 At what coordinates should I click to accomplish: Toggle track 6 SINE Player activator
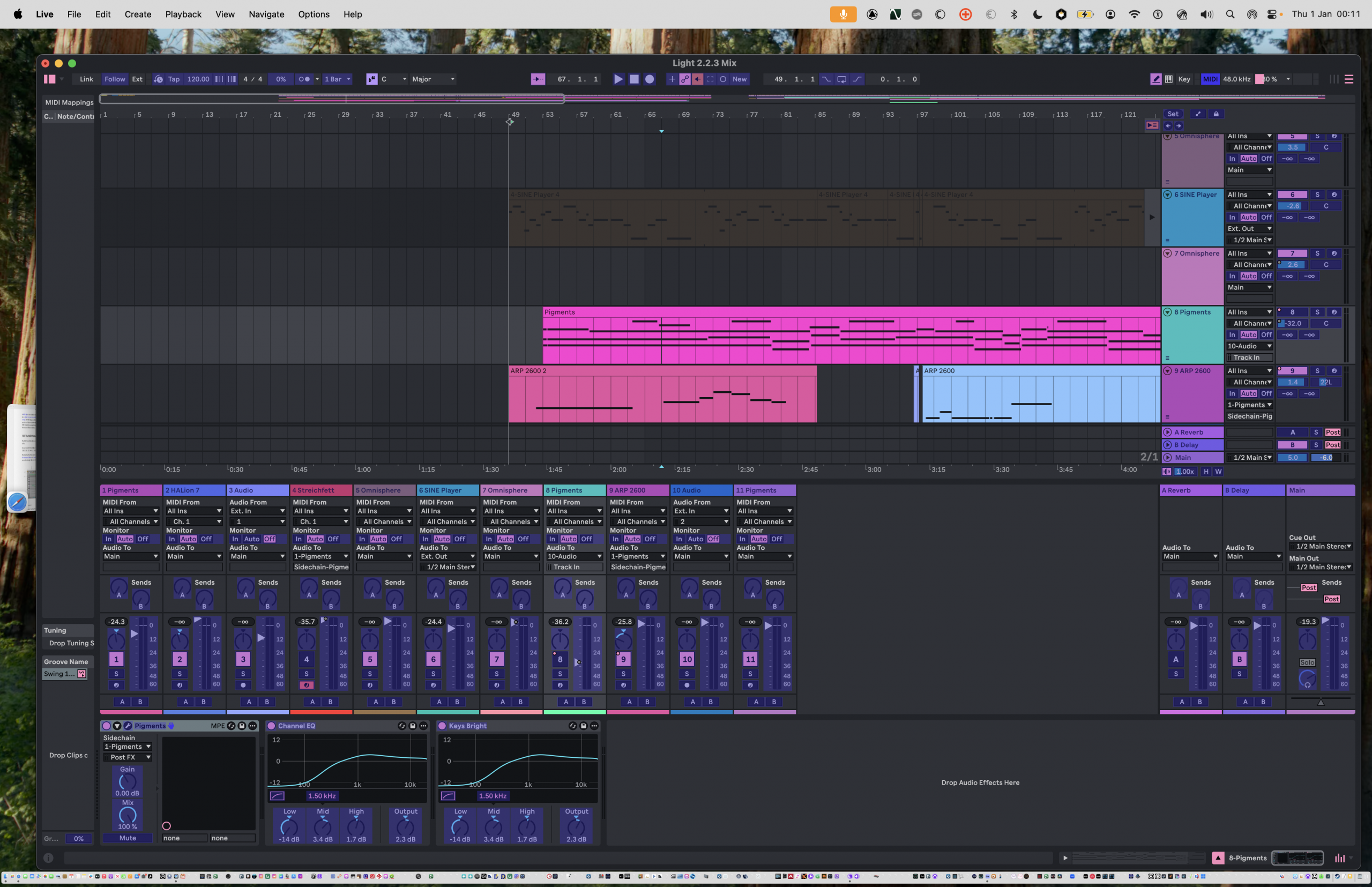pyautogui.click(x=433, y=660)
